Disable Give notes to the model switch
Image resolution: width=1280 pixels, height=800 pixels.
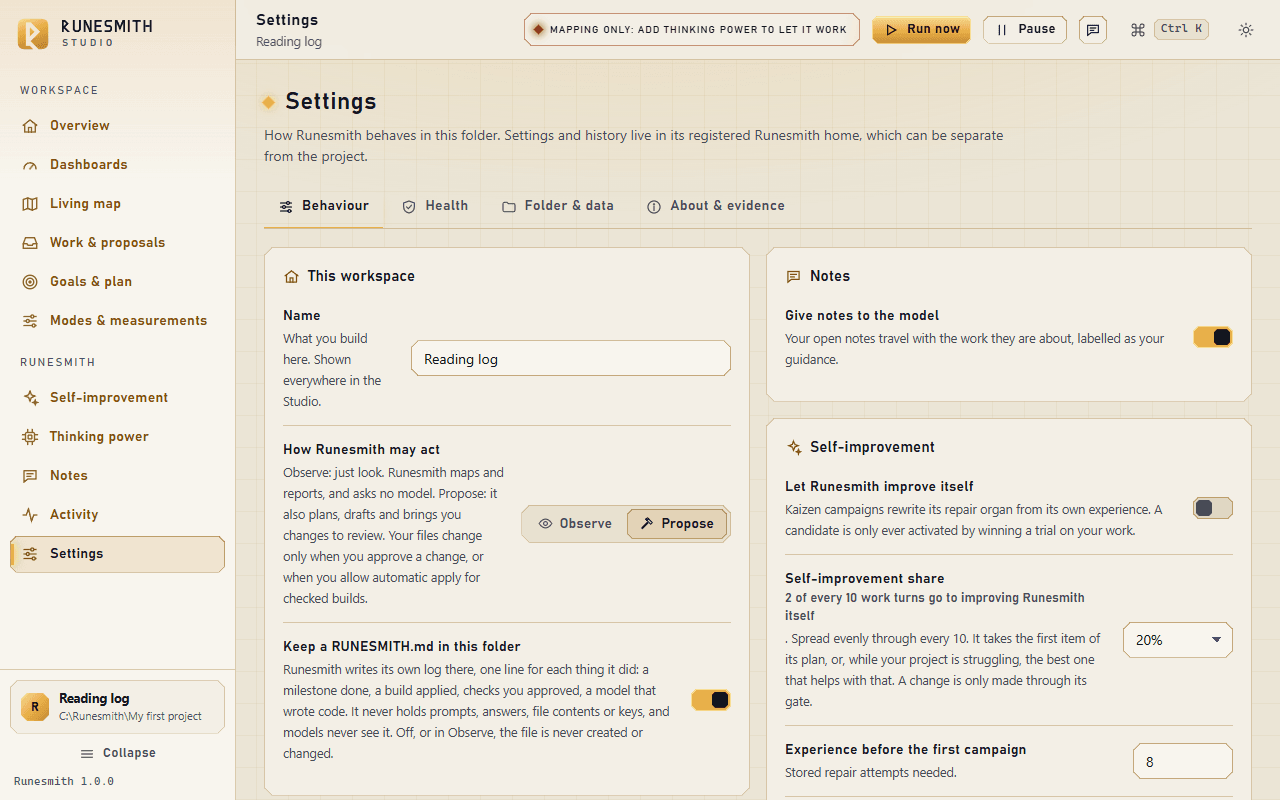(x=1213, y=337)
